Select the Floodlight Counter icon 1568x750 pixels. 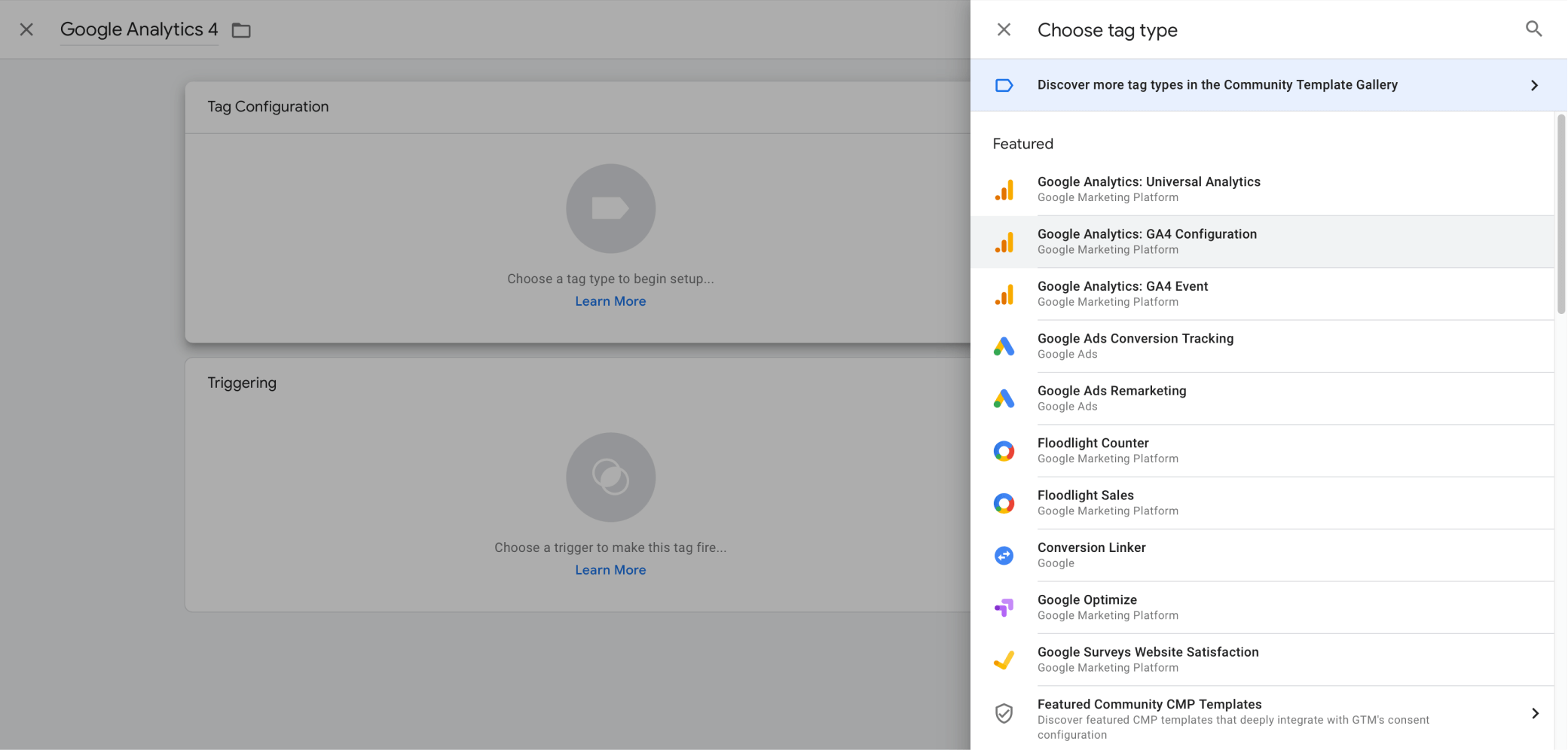pyautogui.click(x=1004, y=450)
